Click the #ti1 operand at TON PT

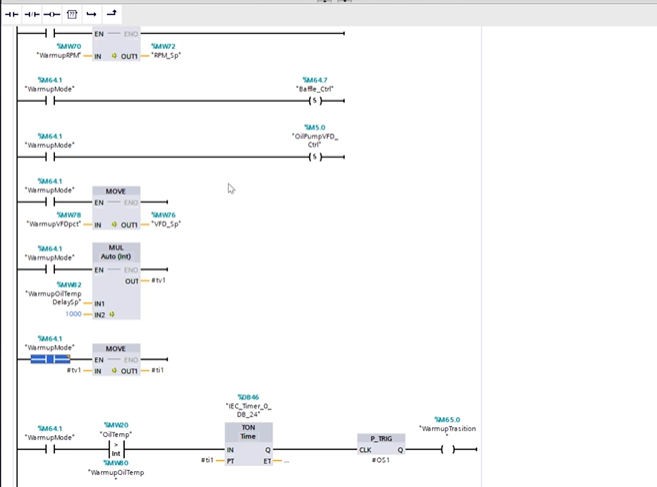tap(207, 460)
